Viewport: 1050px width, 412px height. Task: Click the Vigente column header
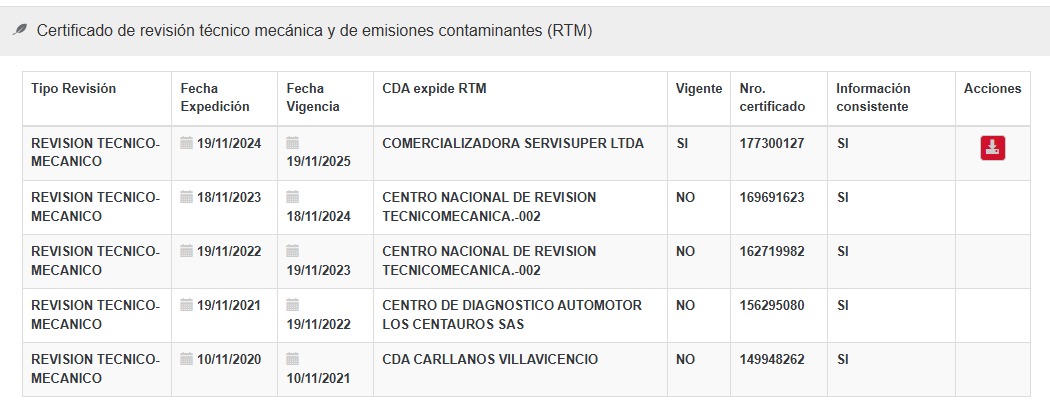698,89
